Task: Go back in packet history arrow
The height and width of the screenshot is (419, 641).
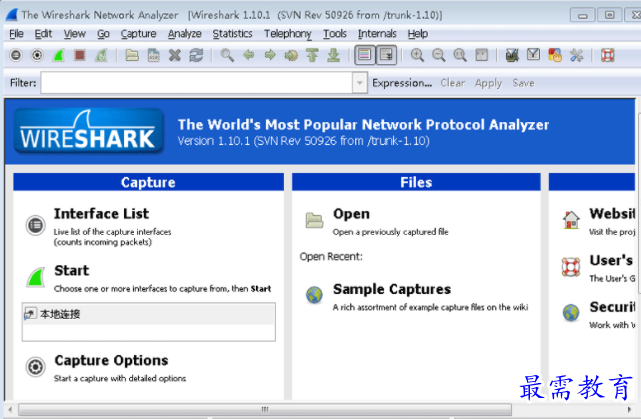Action: 249,55
